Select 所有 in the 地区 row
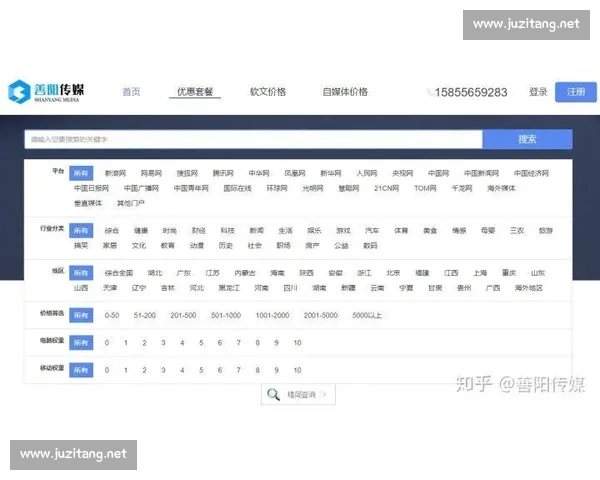The image size is (600, 480). [81, 273]
